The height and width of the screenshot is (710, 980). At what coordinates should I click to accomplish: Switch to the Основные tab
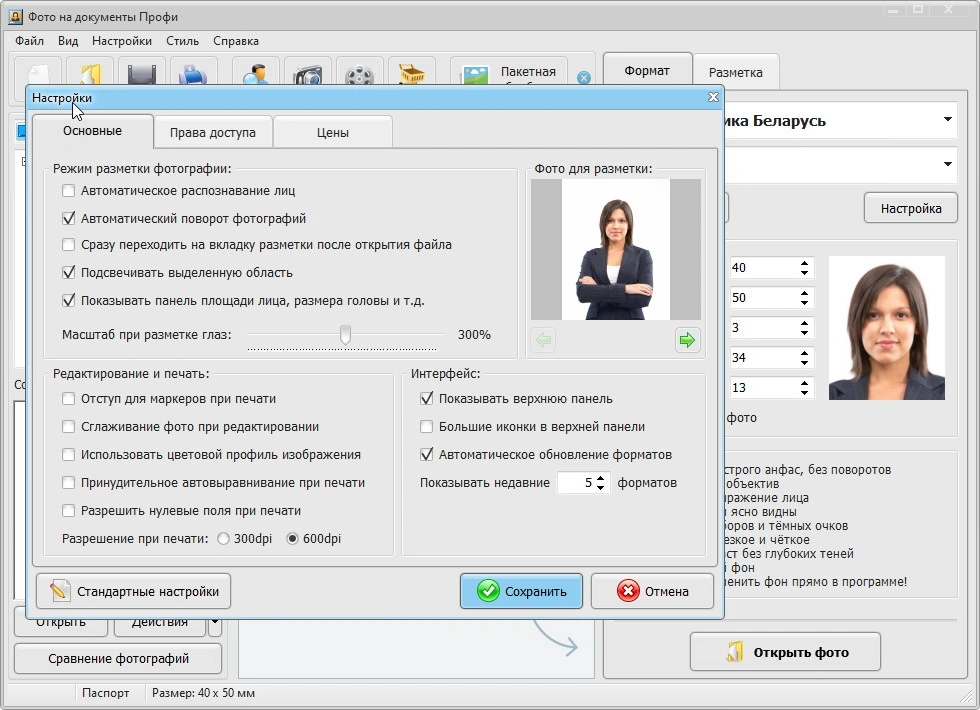pyautogui.click(x=92, y=131)
